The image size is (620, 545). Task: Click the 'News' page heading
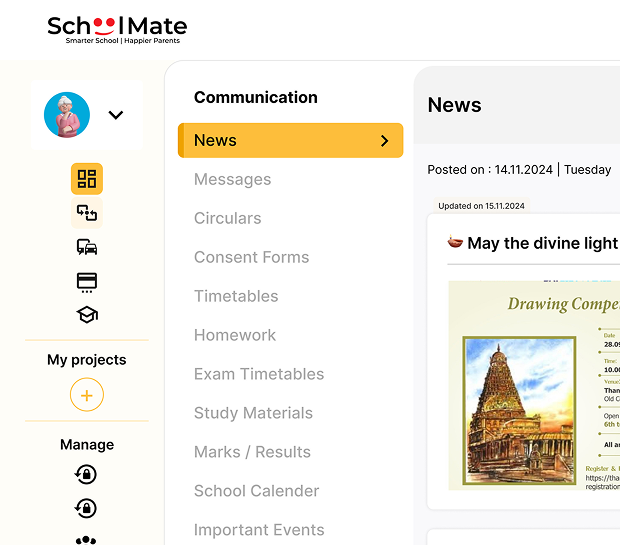[x=455, y=105]
